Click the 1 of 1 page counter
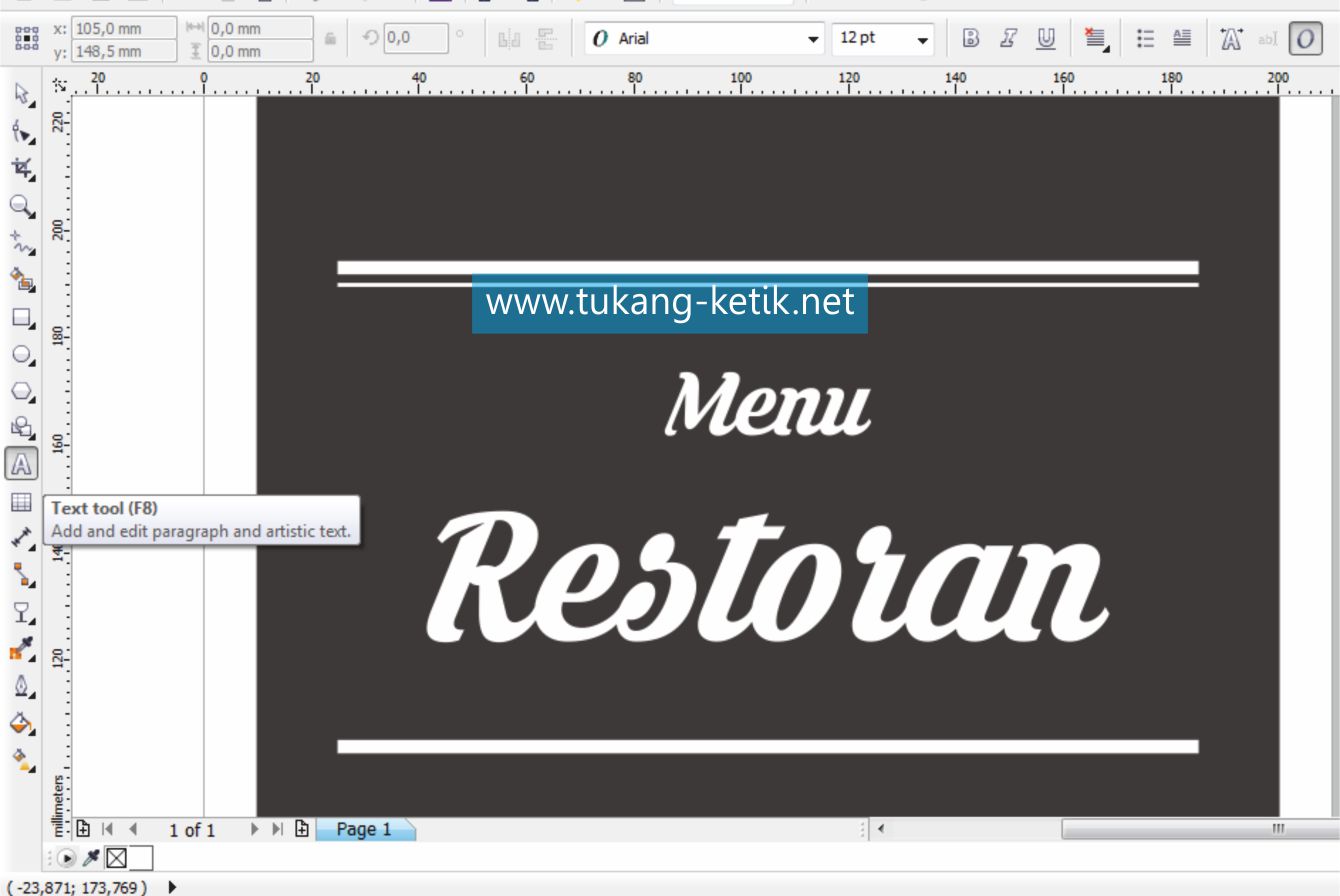This screenshot has width=1340, height=896. tap(192, 830)
